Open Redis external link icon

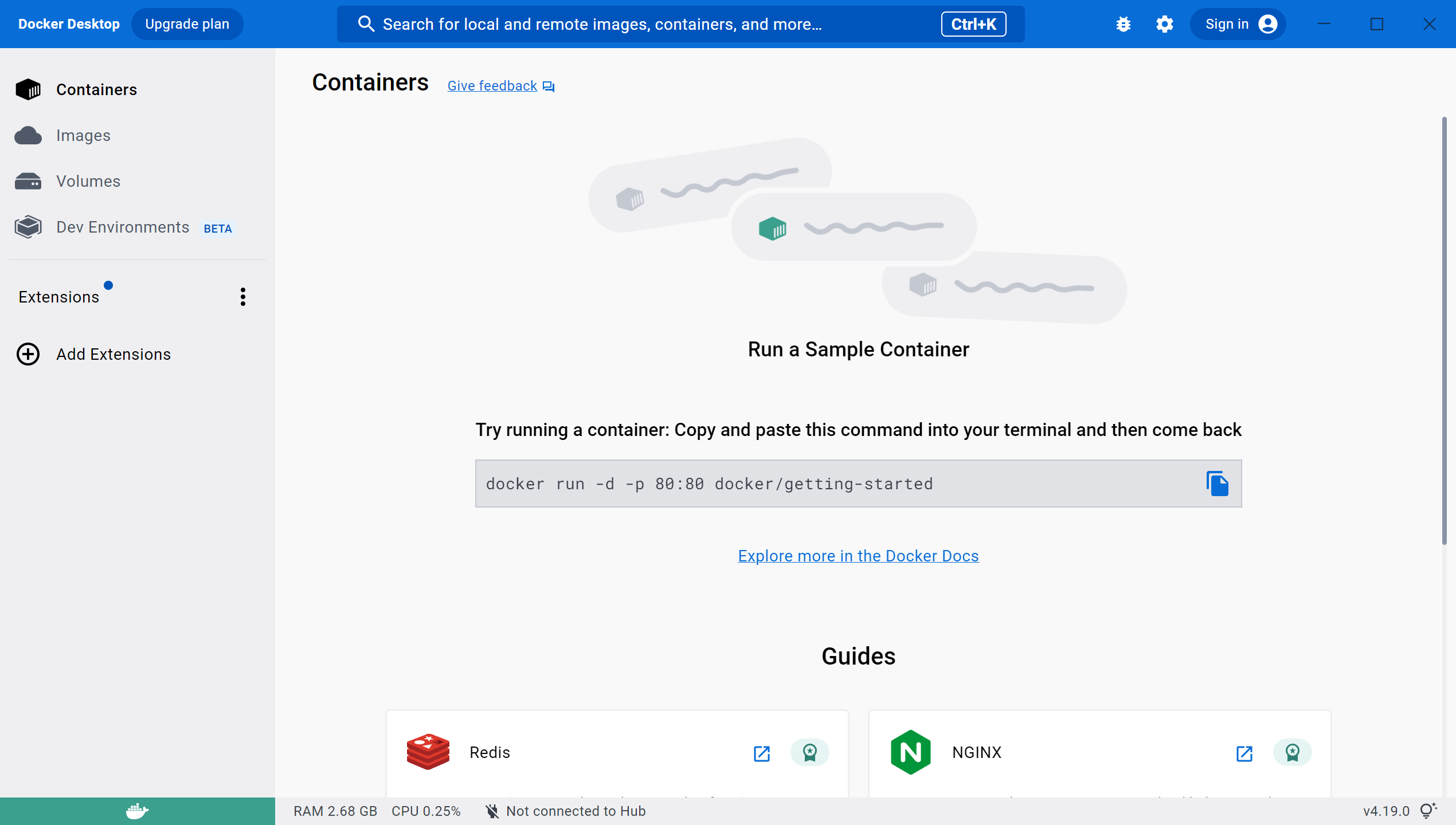coord(762,753)
